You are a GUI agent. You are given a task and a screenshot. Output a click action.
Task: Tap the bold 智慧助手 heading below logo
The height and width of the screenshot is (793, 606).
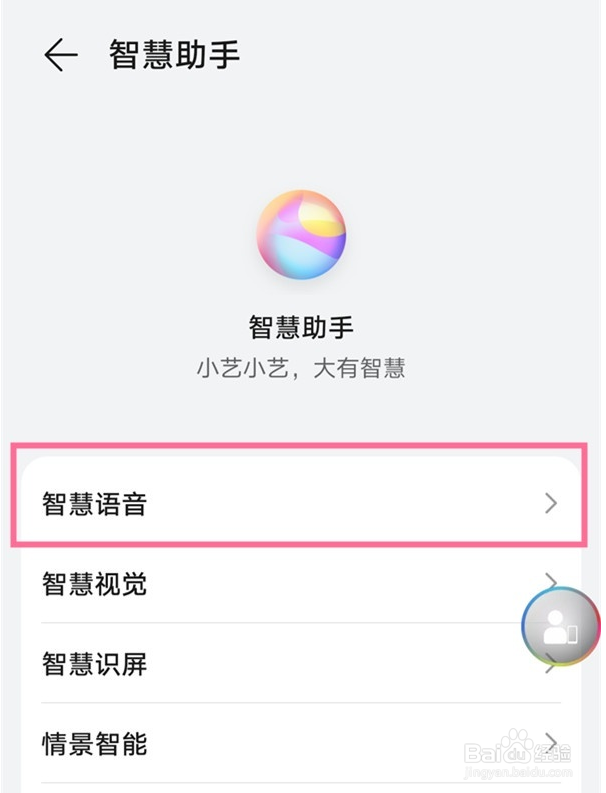301,326
